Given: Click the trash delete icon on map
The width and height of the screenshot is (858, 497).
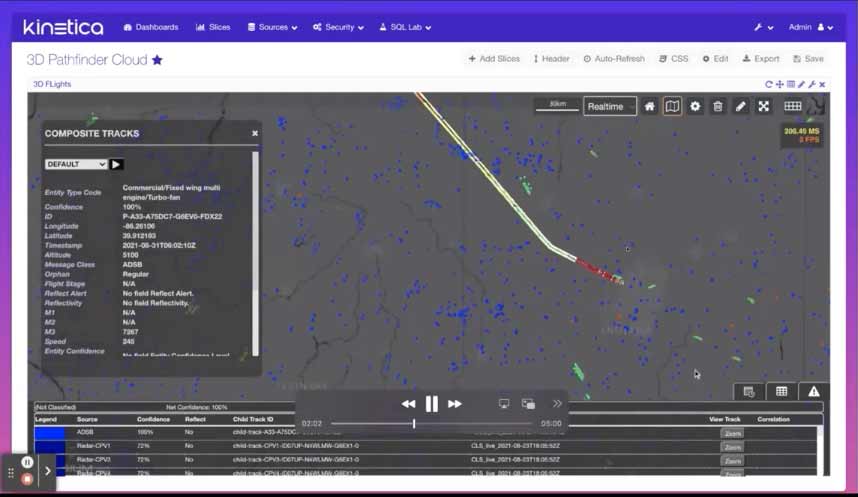Looking at the screenshot, I should 718,106.
